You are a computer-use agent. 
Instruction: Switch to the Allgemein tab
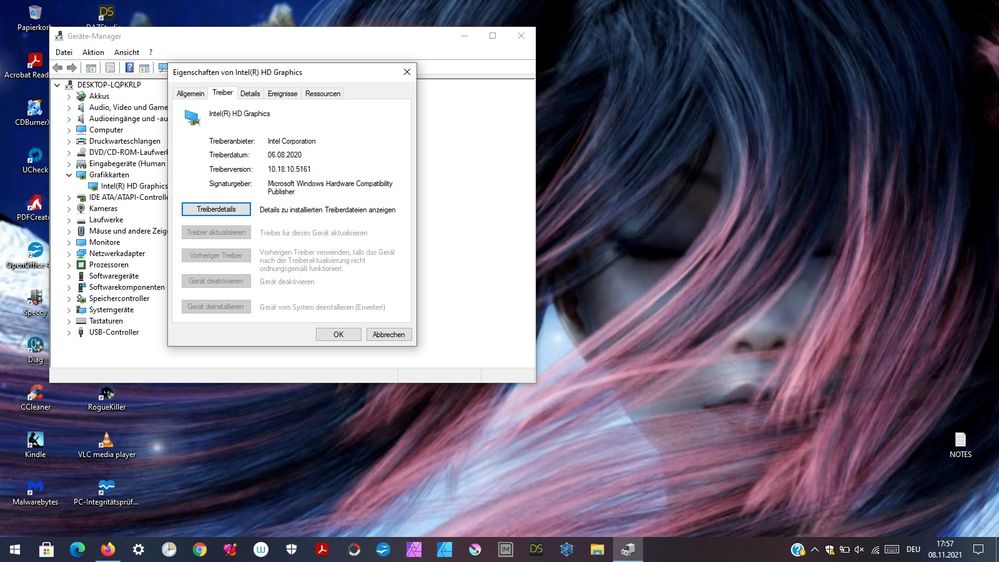(190, 94)
